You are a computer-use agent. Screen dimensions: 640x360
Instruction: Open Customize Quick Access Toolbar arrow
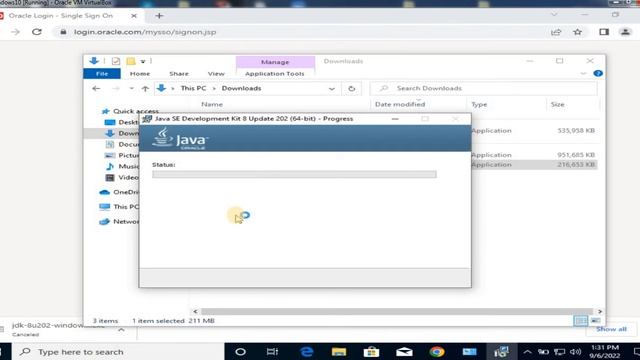(x=143, y=61)
